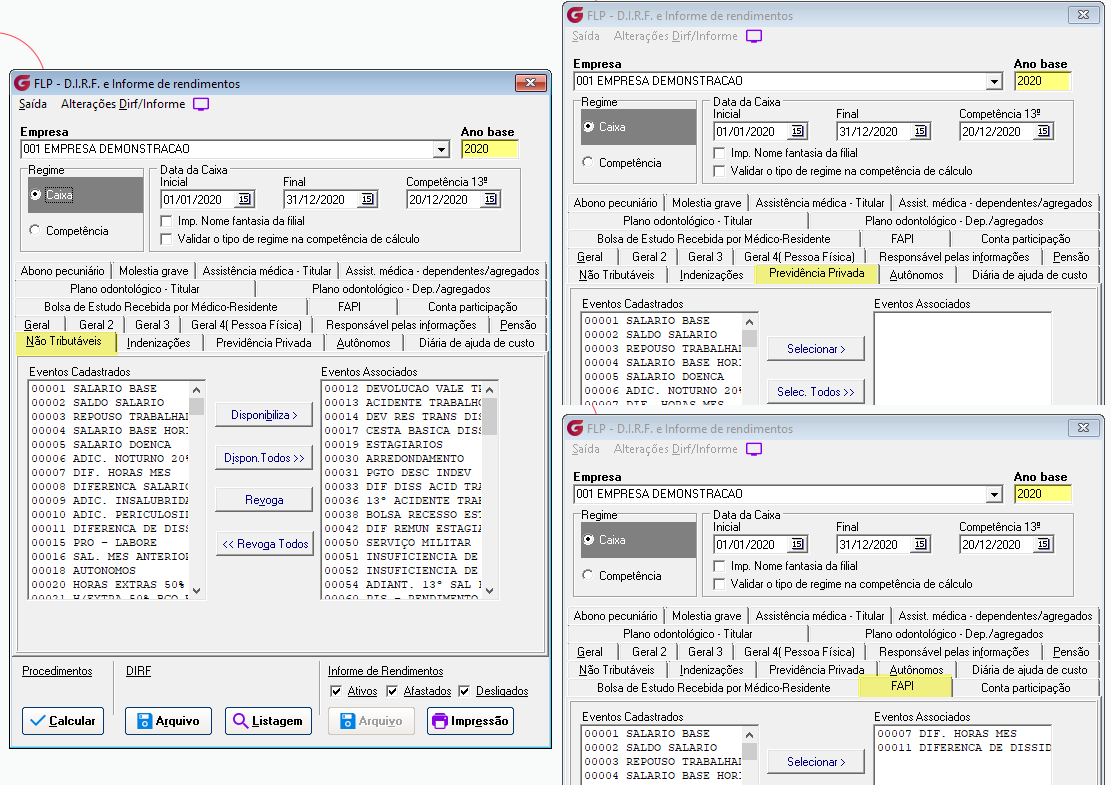
Task: Open Alterações Dirf/Informe menu in left window
Action: click(x=123, y=104)
